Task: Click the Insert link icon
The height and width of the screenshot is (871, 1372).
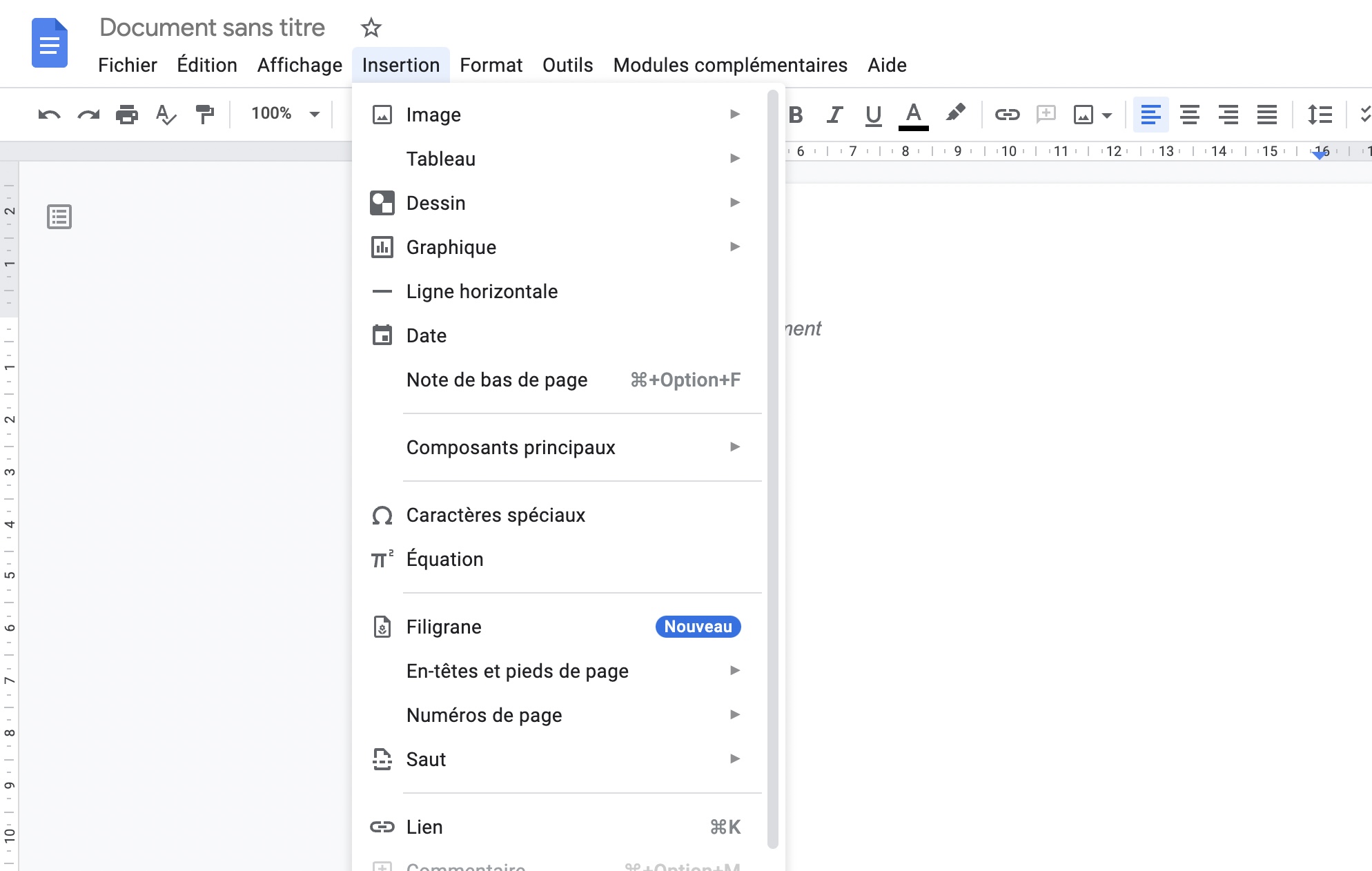Action: pos(1008,115)
